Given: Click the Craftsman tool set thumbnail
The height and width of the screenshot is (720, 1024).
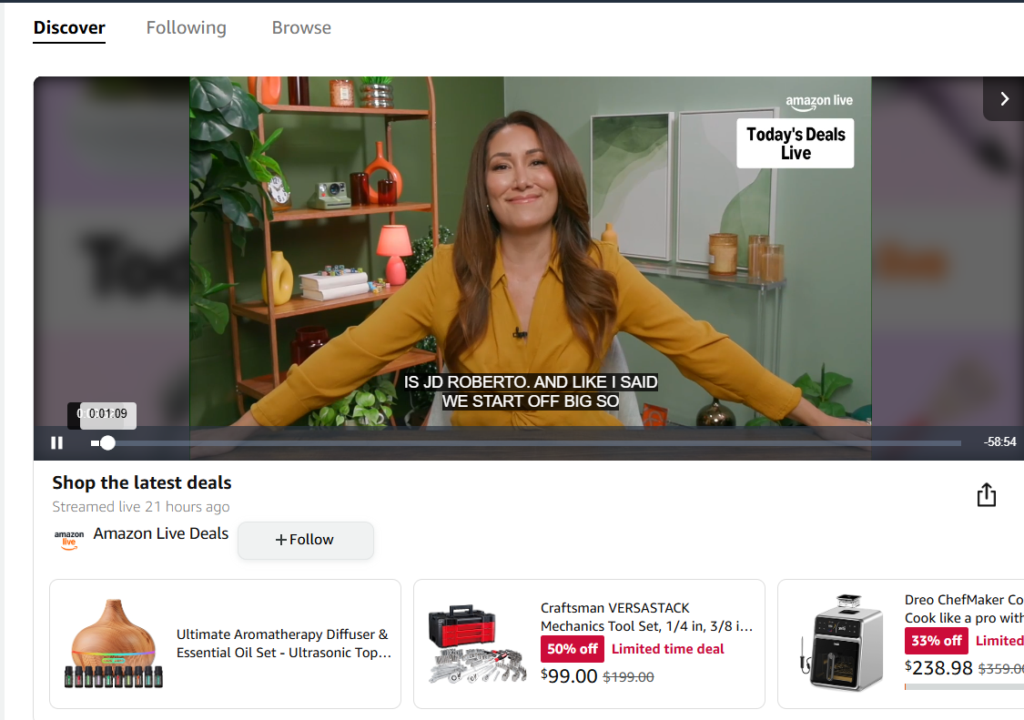Looking at the screenshot, I should point(477,644).
